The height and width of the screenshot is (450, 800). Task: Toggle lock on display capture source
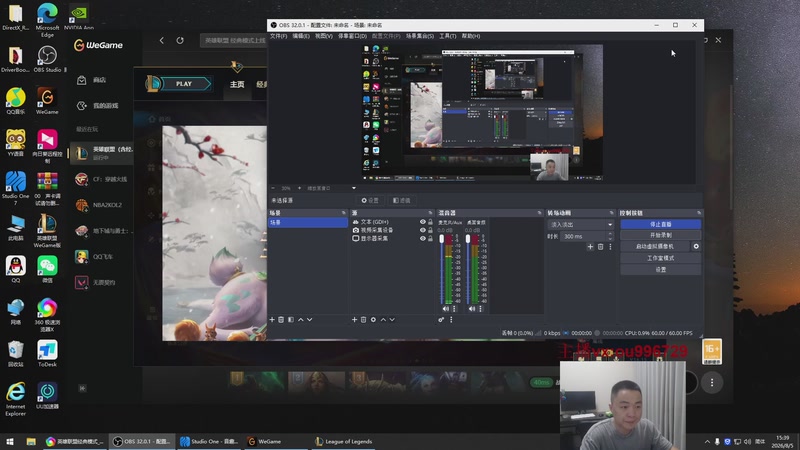tap(430, 238)
